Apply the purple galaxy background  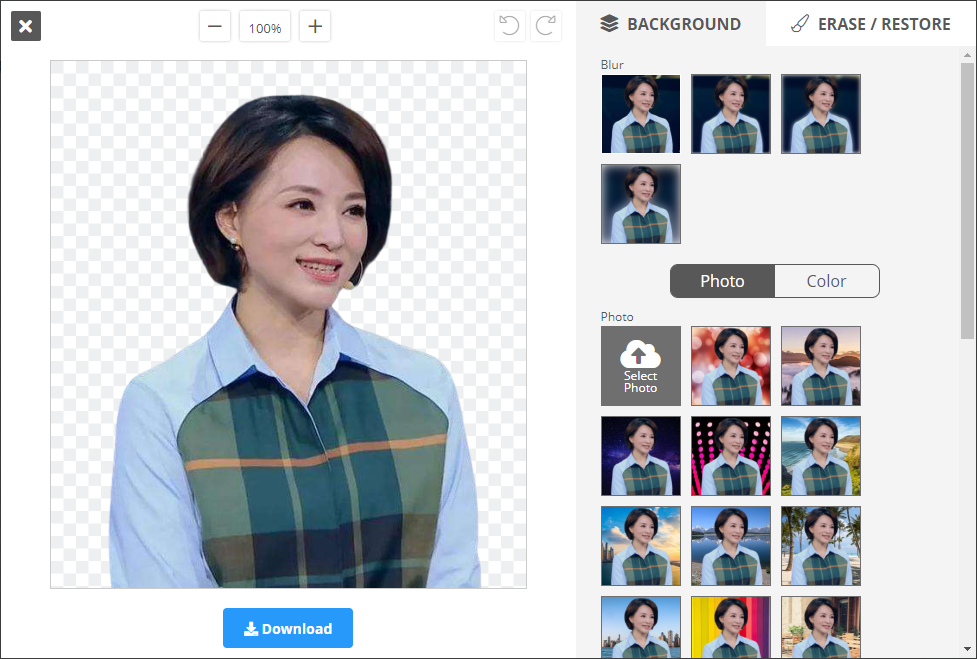pyautogui.click(x=641, y=456)
